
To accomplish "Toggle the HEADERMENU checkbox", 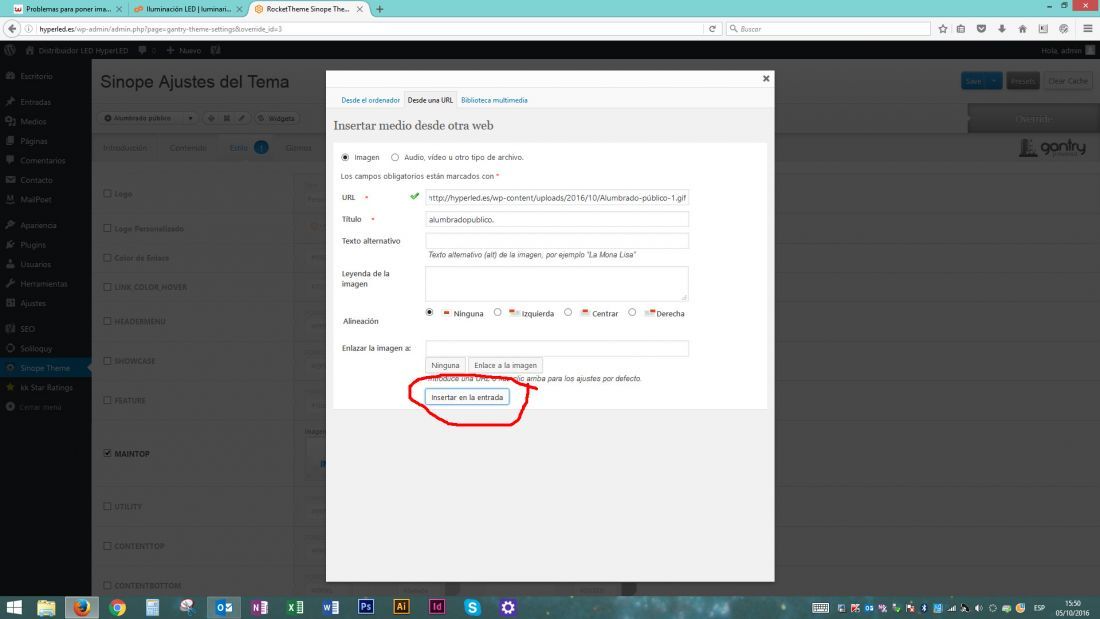I will 107,321.
